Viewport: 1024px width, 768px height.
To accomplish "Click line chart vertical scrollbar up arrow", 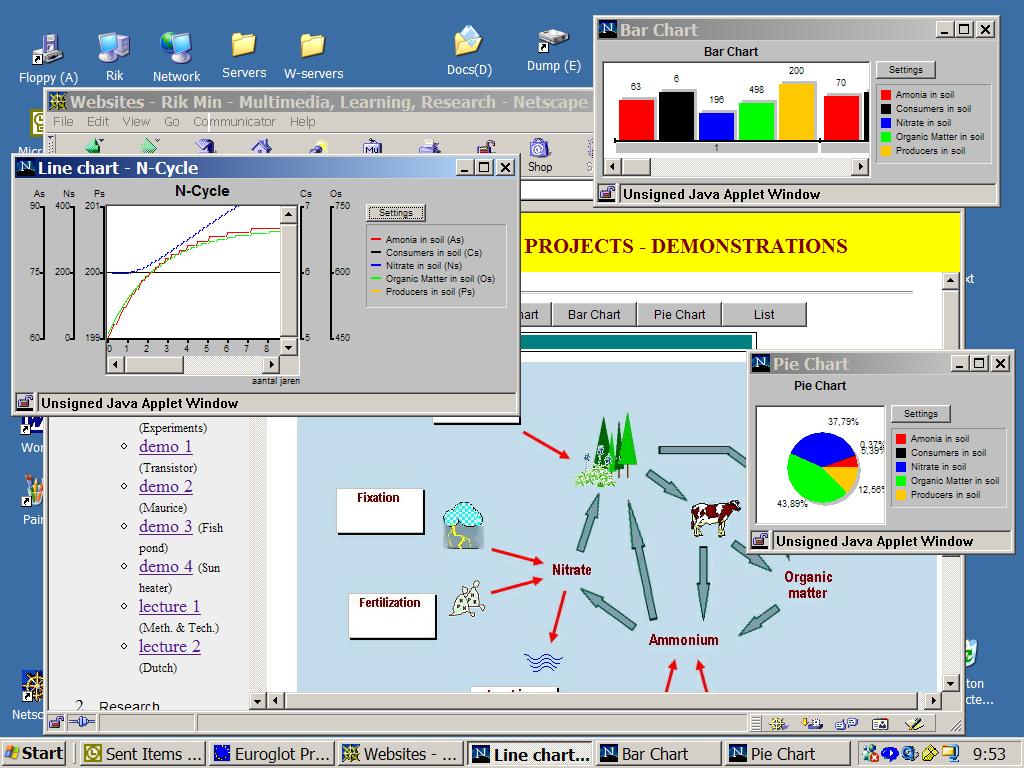I will pos(289,214).
